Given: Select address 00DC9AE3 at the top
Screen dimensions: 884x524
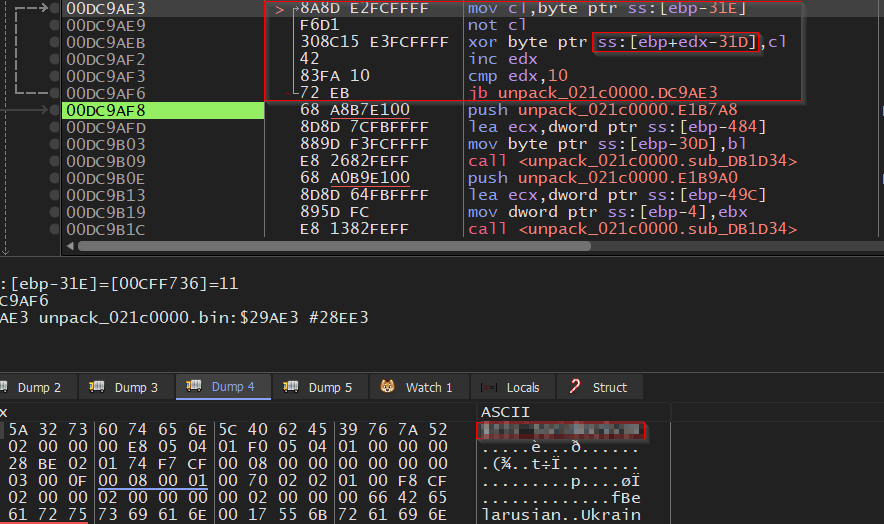Looking at the screenshot, I should (x=106, y=8).
